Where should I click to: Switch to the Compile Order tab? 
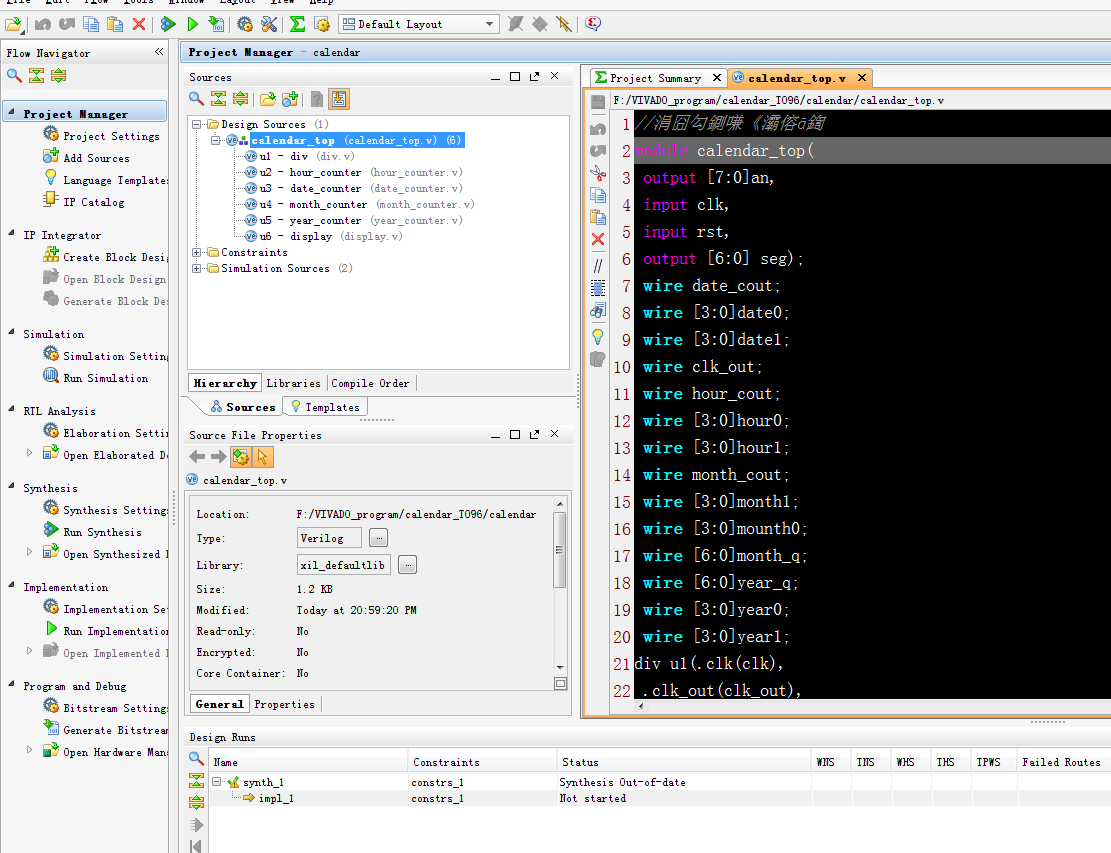click(369, 383)
